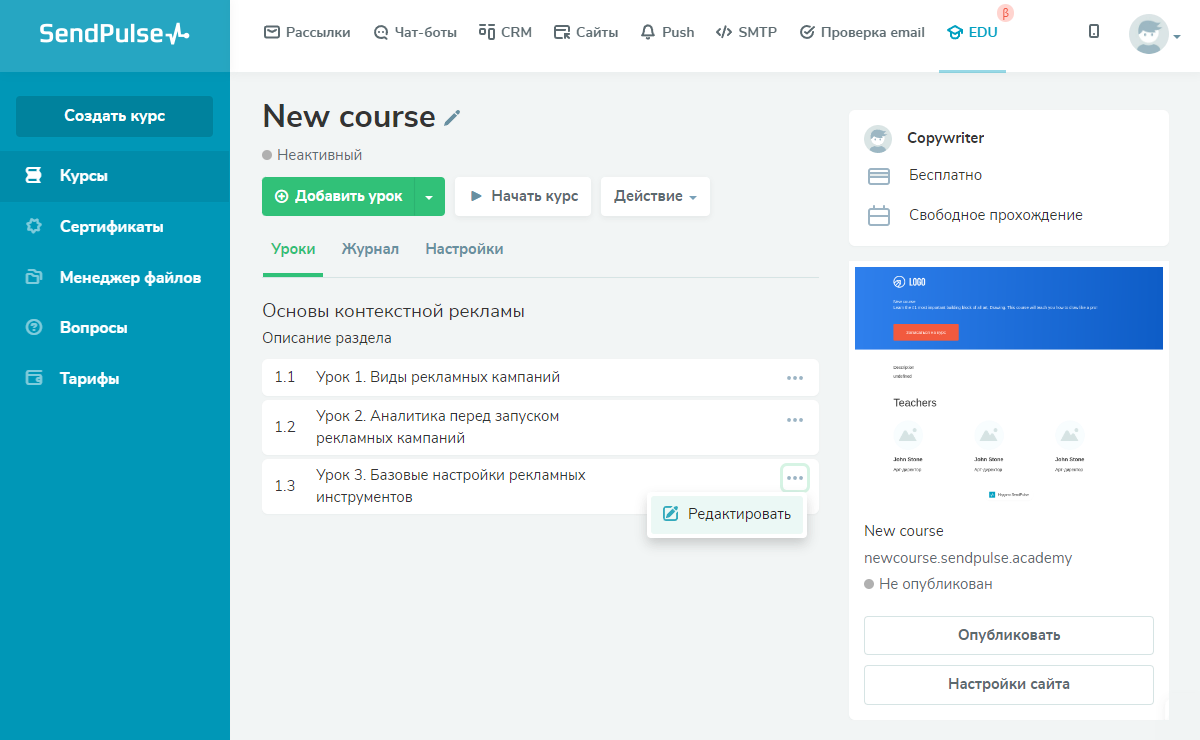This screenshot has height=740, width=1200.
Task: Switch to the Журнал tab
Action: 370,249
